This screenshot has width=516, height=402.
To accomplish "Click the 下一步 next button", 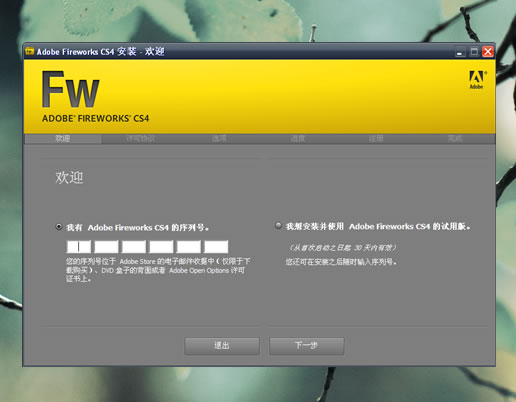I will (x=307, y=346).
